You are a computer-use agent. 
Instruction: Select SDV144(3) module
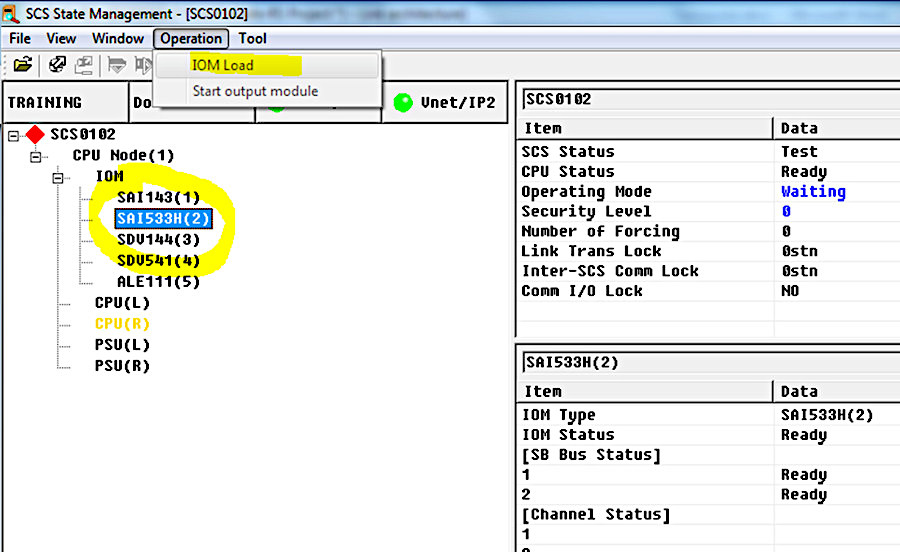tap(158, 239)
